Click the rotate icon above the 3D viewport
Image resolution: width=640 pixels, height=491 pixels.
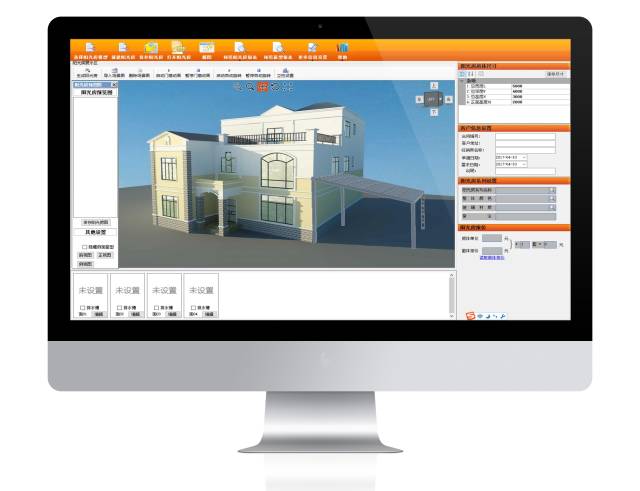275,87
